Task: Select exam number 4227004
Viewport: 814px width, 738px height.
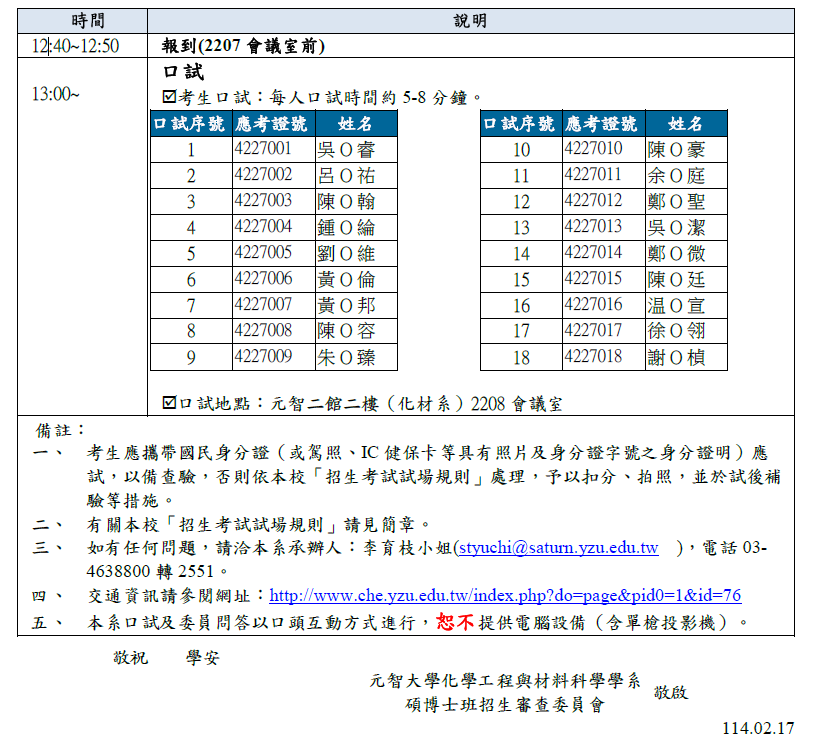Action: [263, 226]
